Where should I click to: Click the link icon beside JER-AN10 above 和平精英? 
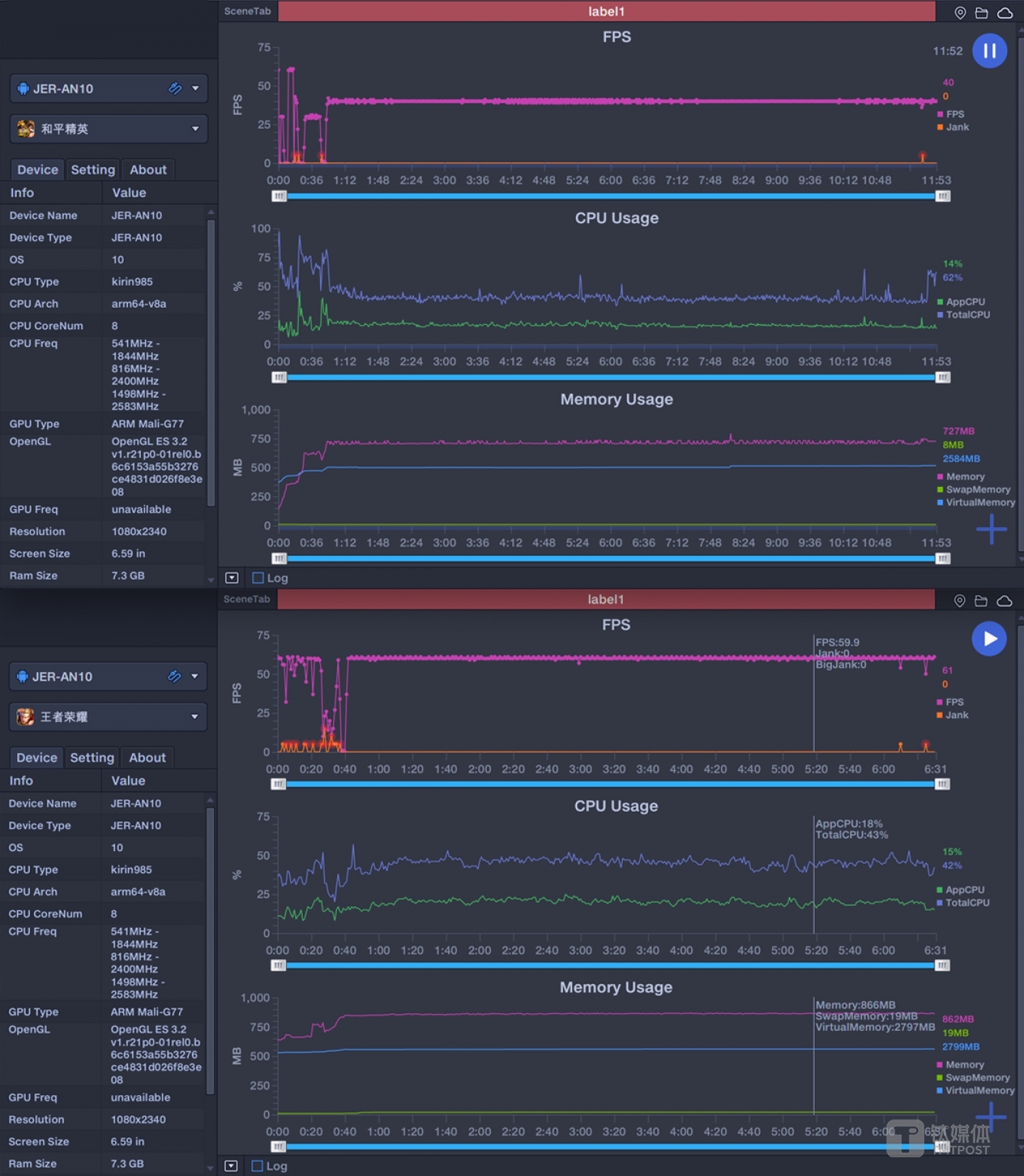point(175,88)
